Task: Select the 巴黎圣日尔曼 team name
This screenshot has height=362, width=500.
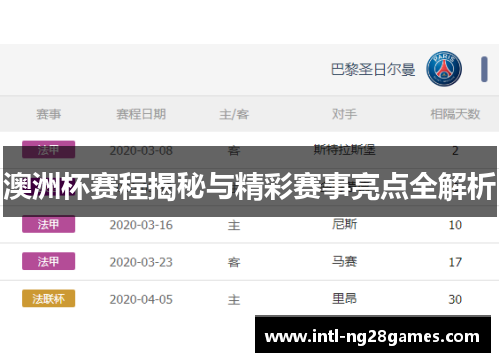Action: point(373,70)
